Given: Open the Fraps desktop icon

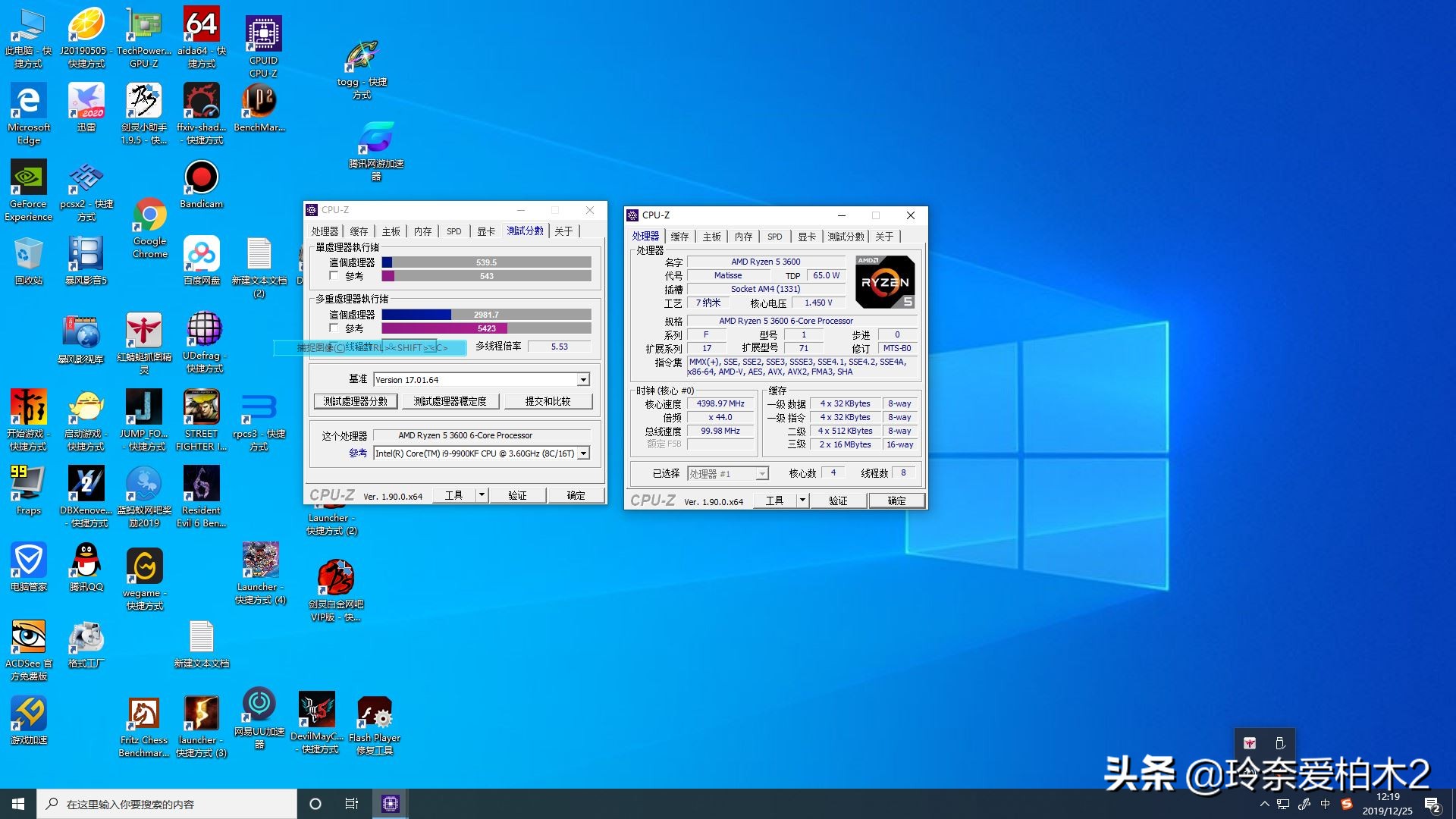Looking at the screenshot, I should click(x=29, y=482).
